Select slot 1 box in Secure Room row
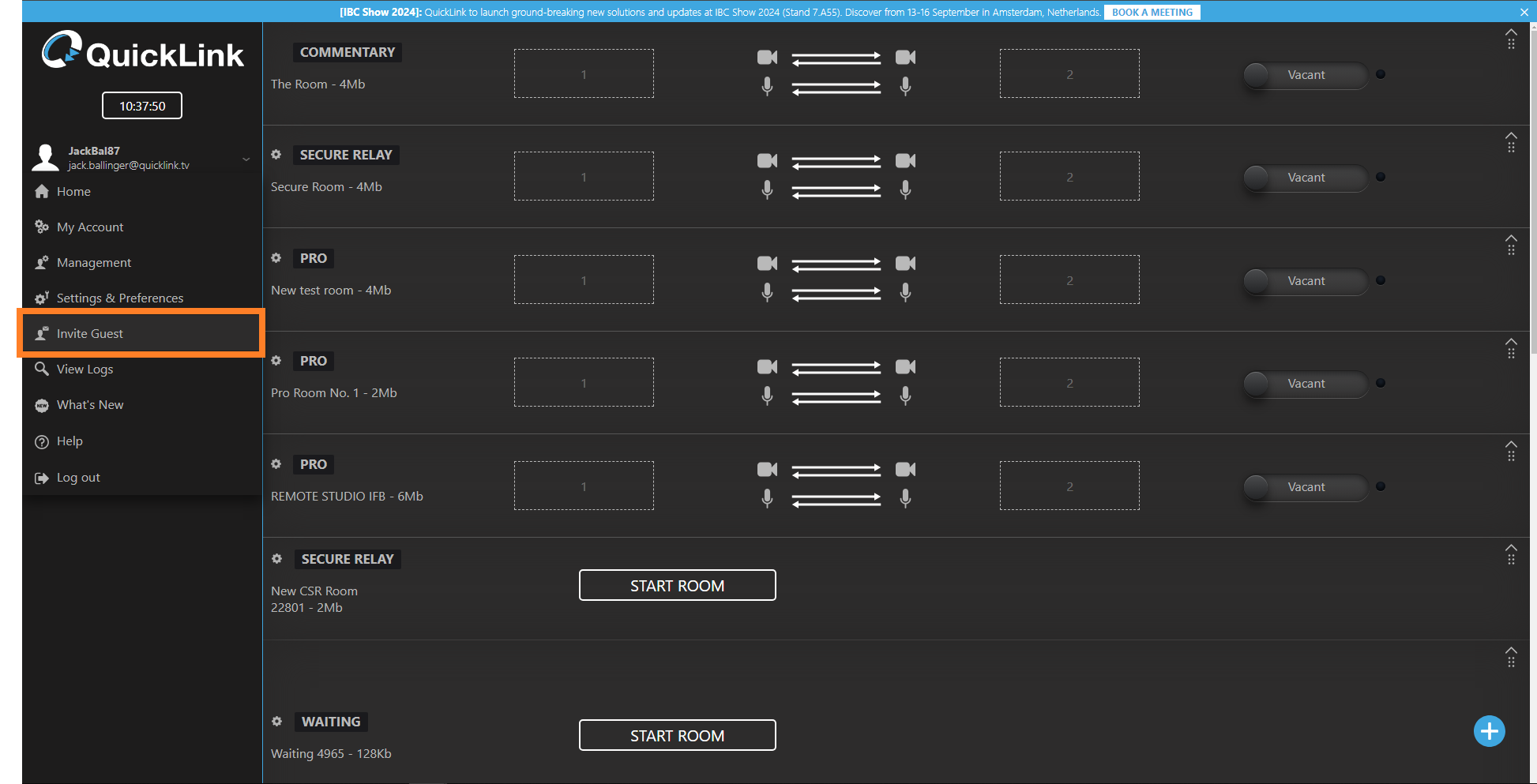Viewport: 1537px width, 784px height. (584, 177)
